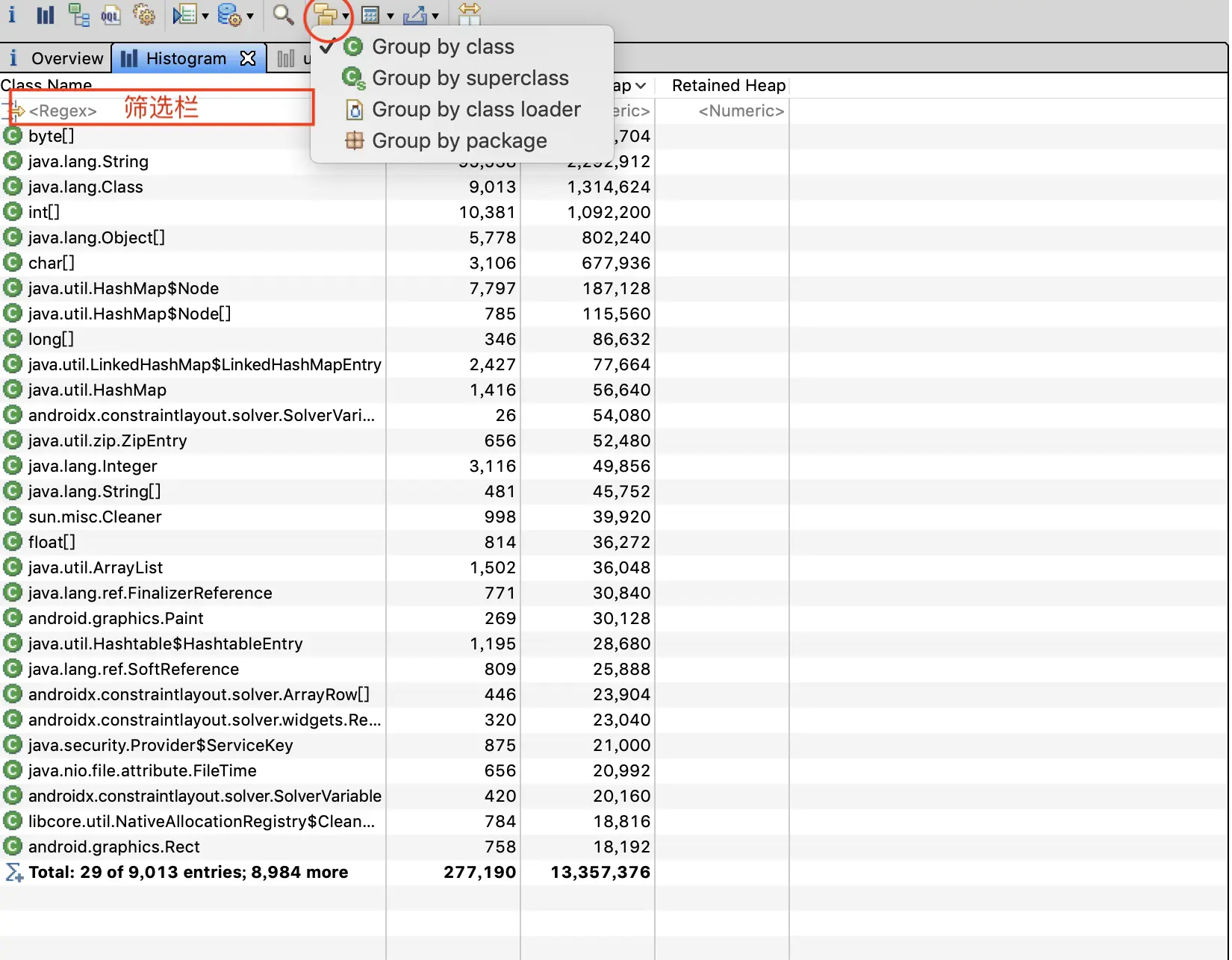
Task: Open the run reports dropdown arrow
Action: click(x=205, y=16)
